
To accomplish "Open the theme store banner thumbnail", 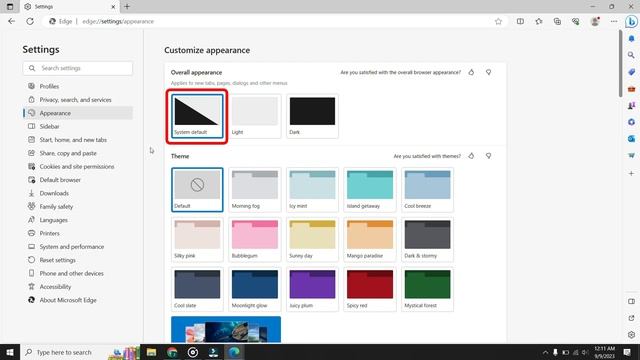I will tap(226, 330).
